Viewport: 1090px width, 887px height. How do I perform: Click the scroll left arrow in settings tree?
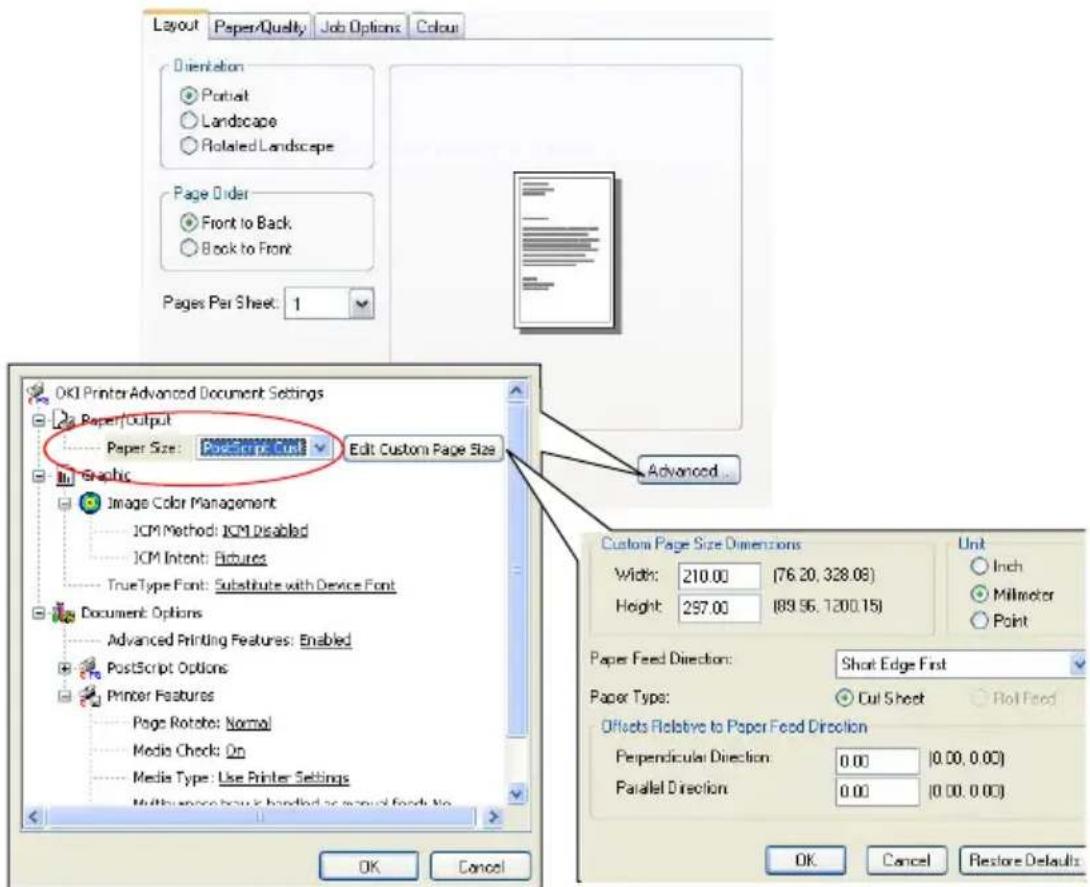(34, 817)
